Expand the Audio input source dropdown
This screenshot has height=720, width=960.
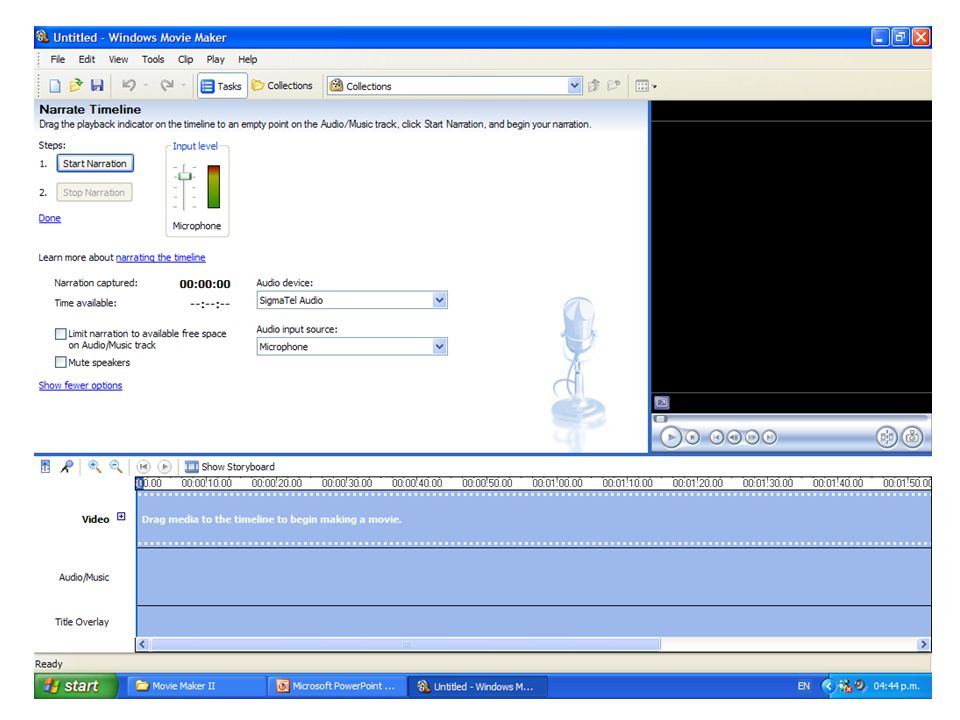tap(439, 347)
